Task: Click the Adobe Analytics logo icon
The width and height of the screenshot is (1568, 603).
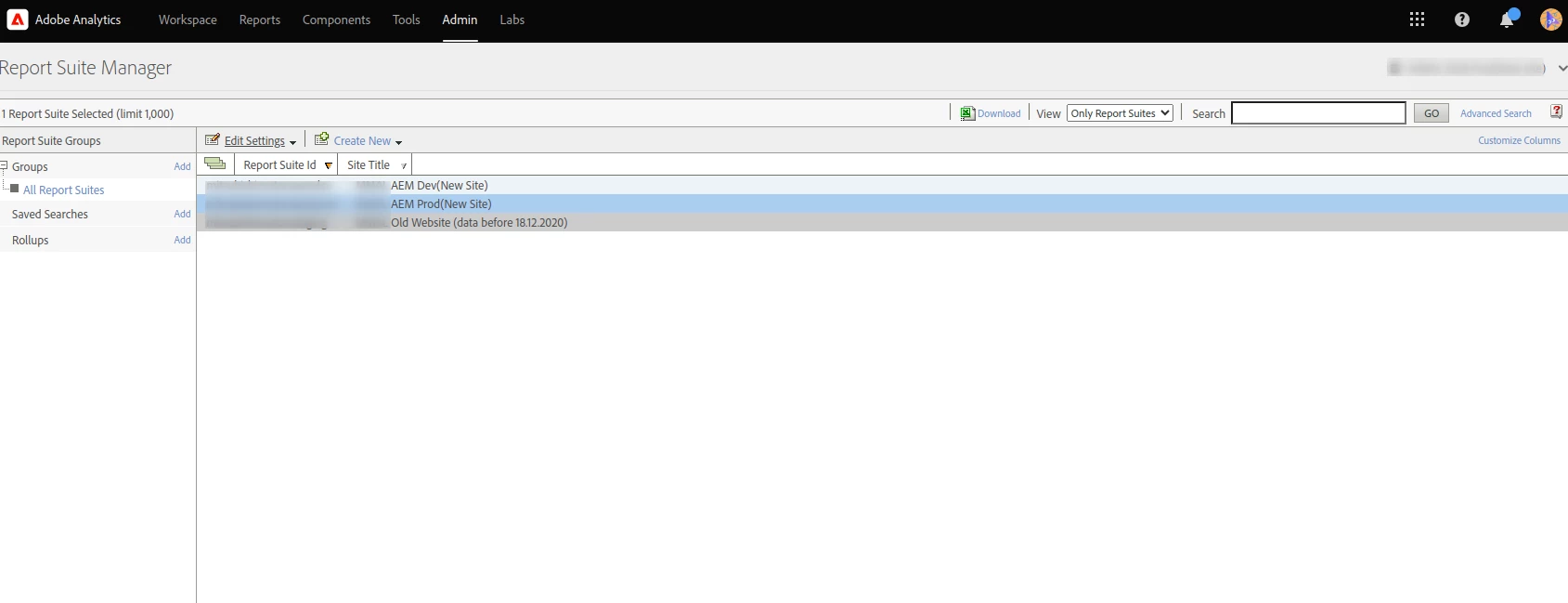Action: 18,20
